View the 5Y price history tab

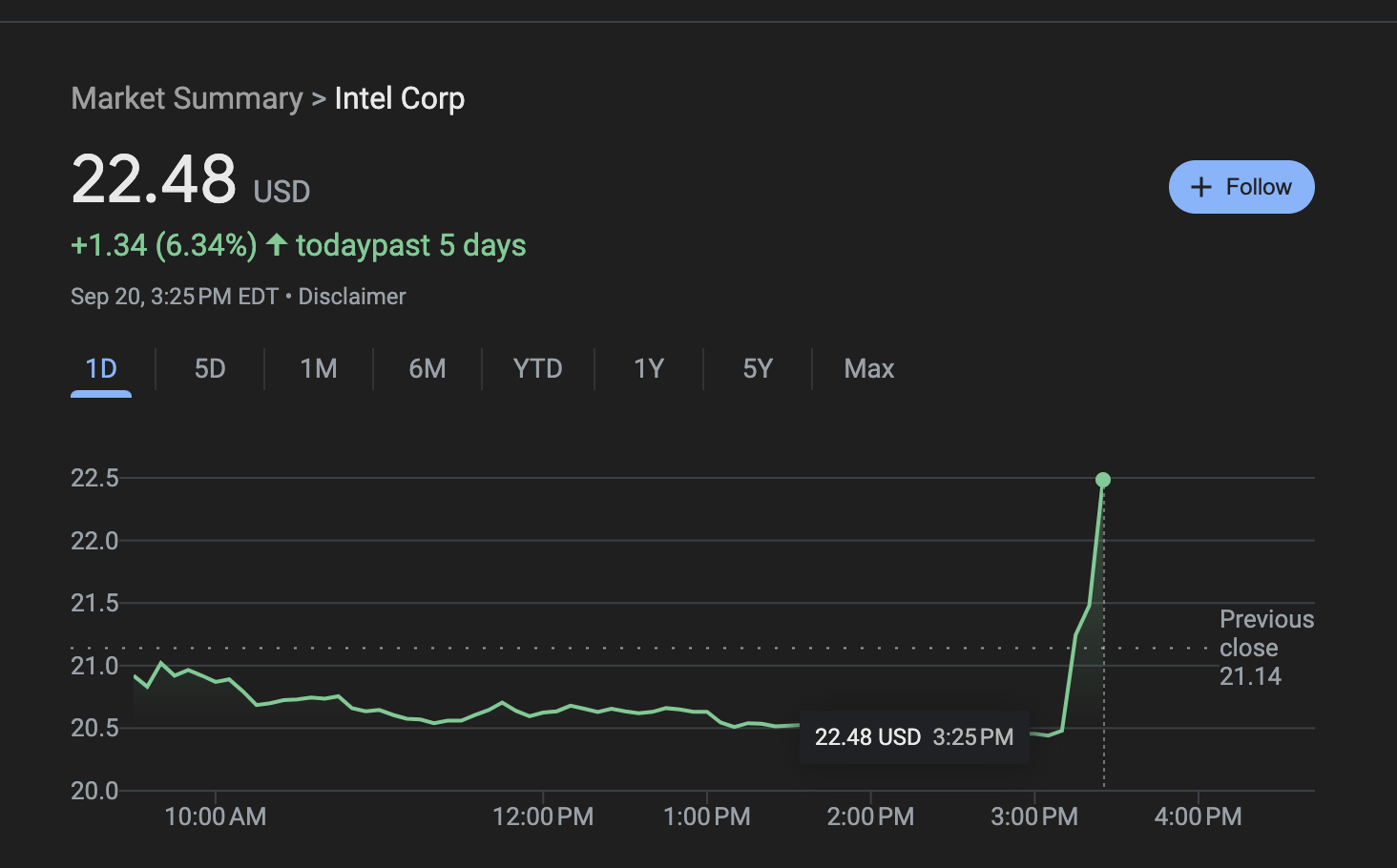point(758,369)
